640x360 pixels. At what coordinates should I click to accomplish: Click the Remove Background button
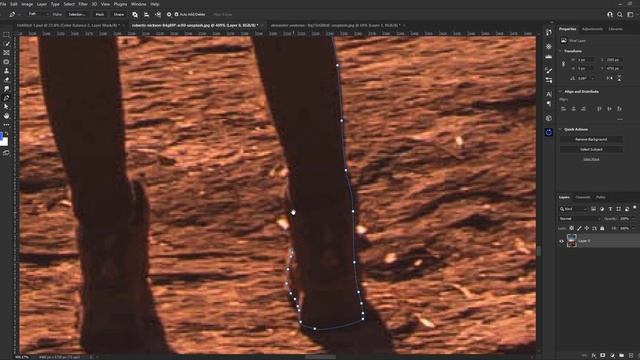tap(591, 140)
